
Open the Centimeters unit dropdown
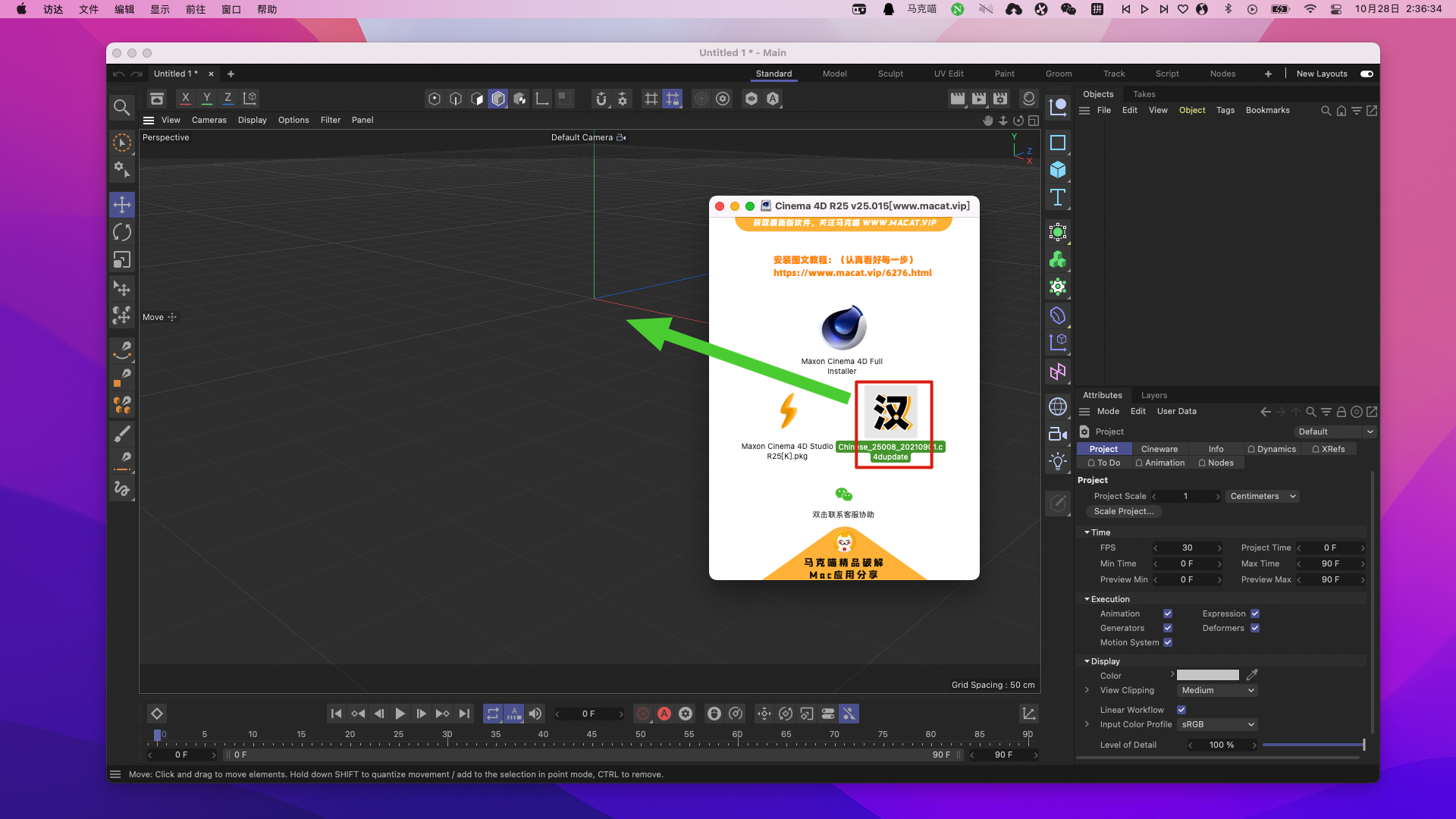(x=1263, y=496)
